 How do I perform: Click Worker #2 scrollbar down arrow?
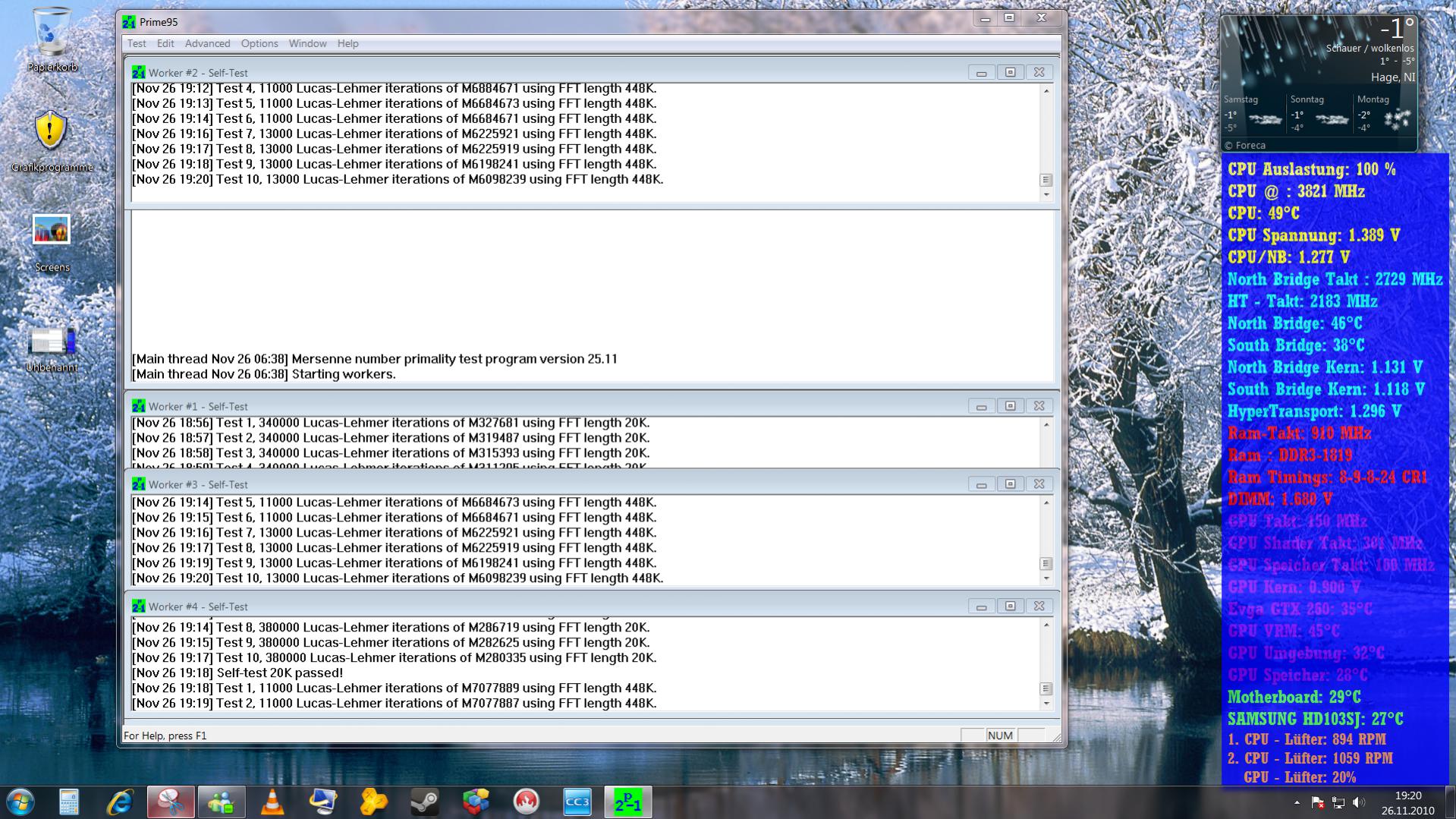pyautogui.click(x=1046, y=194)
